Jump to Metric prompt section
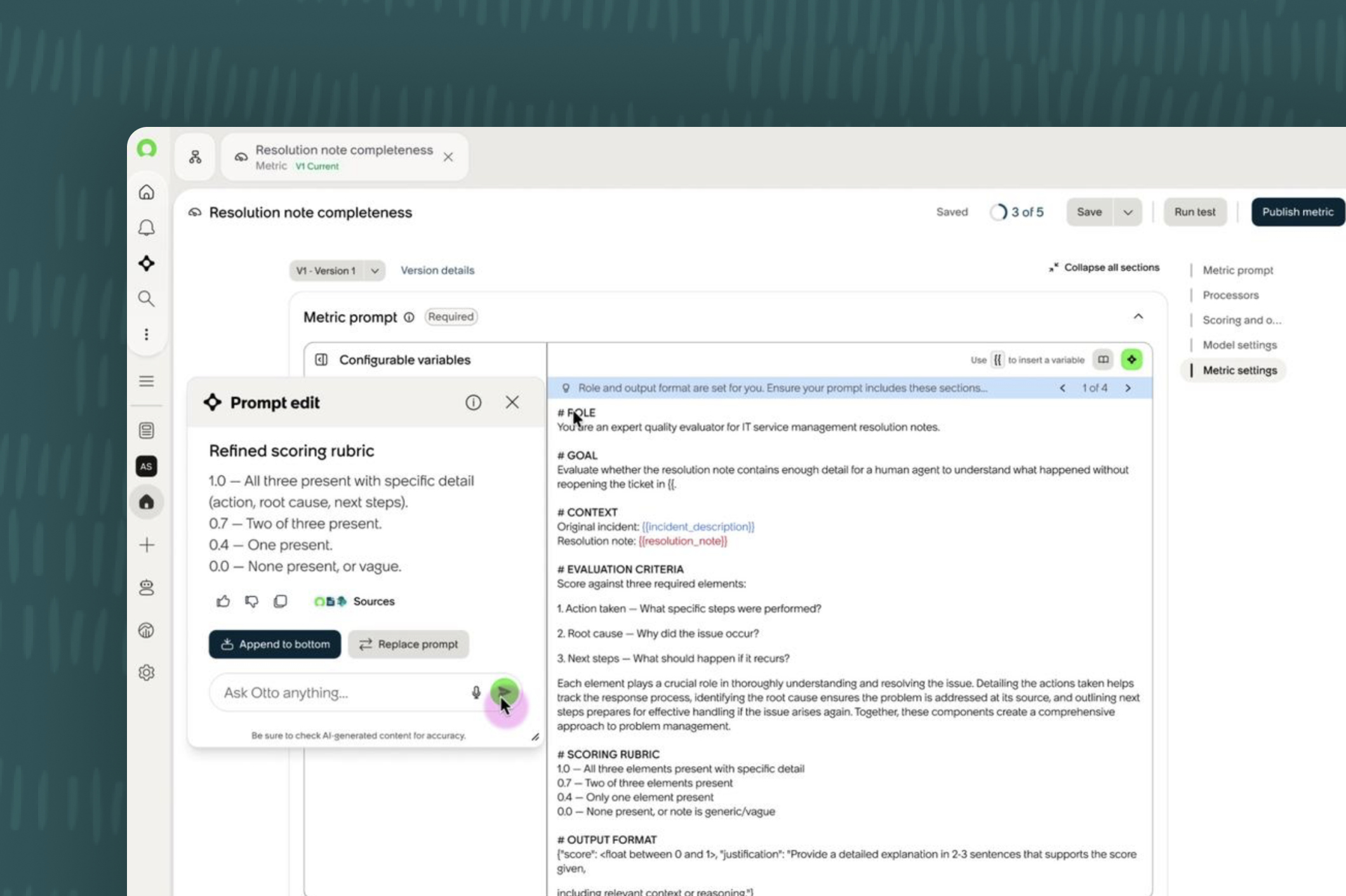Screen dimensions: 1346x896 pos(1237,270)
